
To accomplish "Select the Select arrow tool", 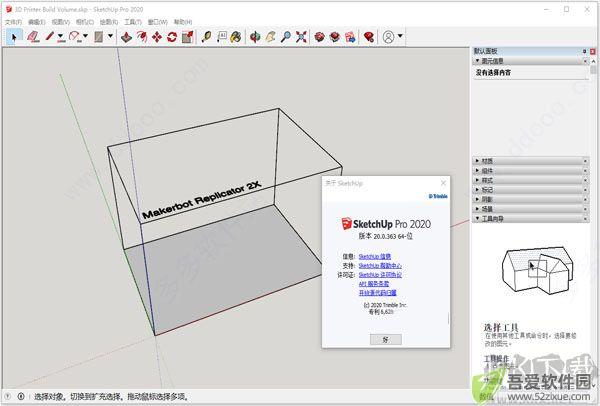I will pyautogui.click(x=14, y=37).
